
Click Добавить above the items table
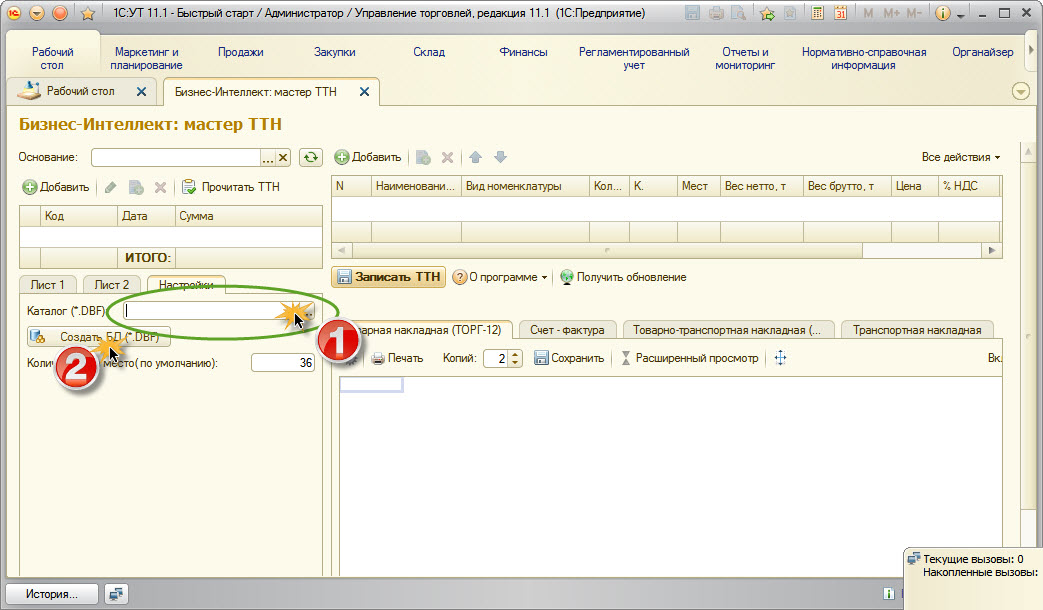[368, 158]
